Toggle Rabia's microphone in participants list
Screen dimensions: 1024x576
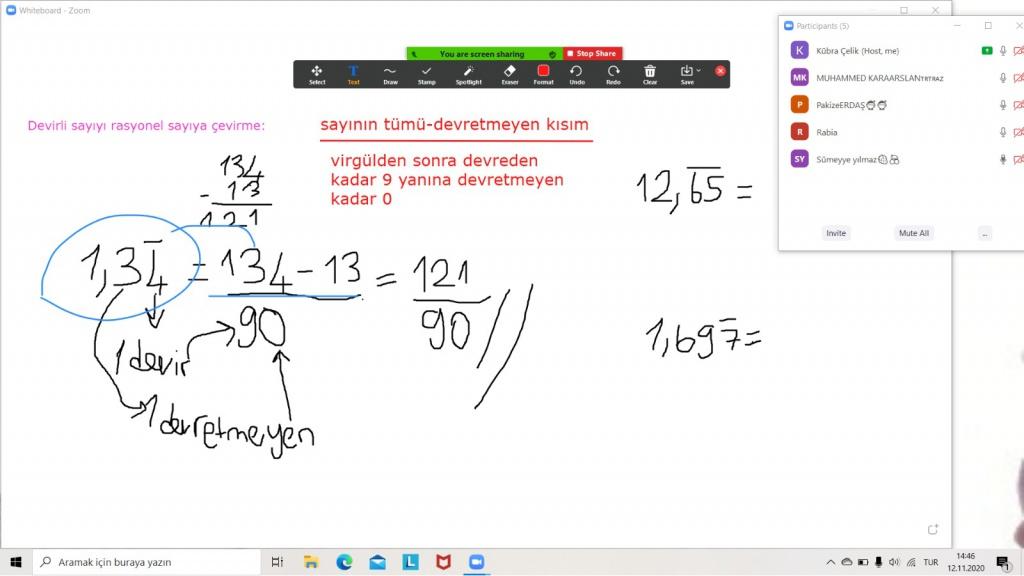pos(1003,132)
